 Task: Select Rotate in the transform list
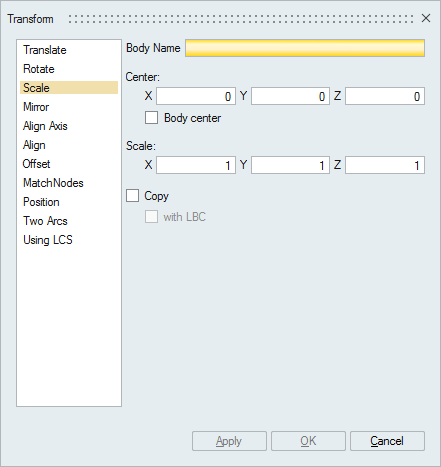pyautogui.click(x=69, y=69)
